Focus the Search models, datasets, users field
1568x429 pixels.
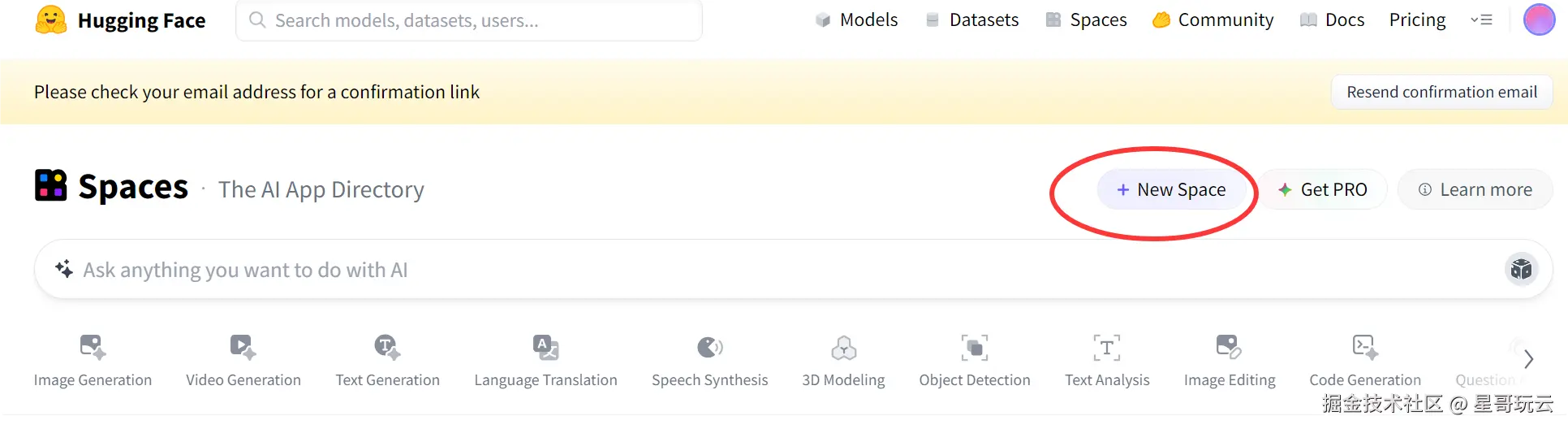(x=479, y=20)
